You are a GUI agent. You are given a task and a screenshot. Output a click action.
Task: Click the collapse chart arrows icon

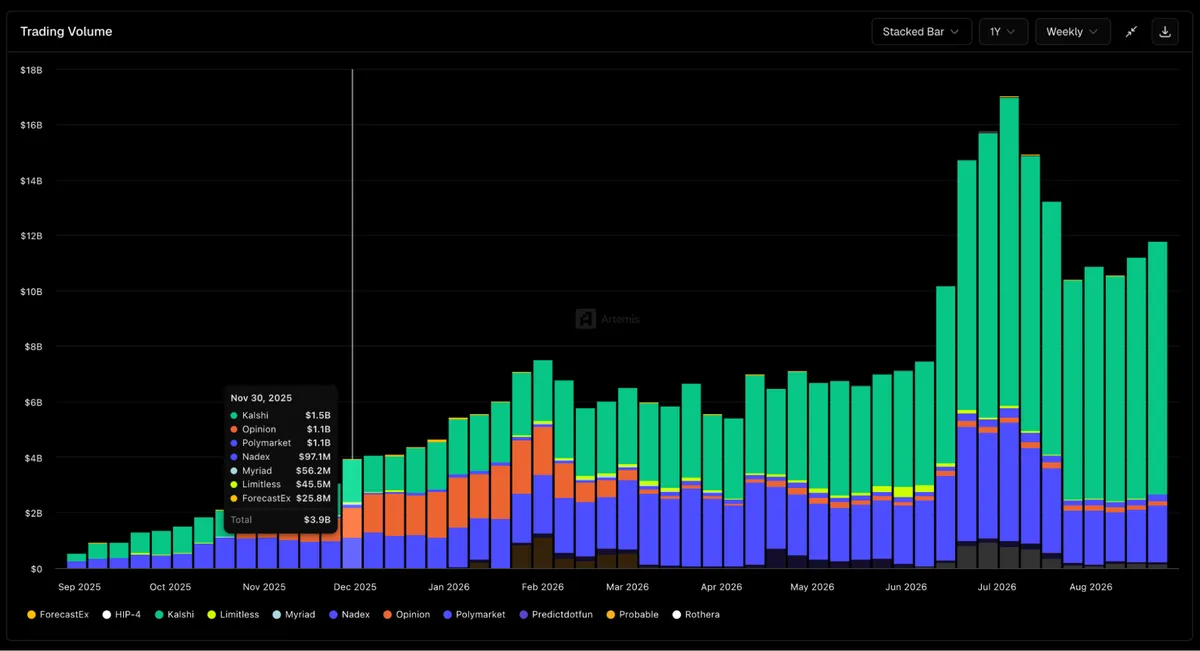[x=1131, y=32]
